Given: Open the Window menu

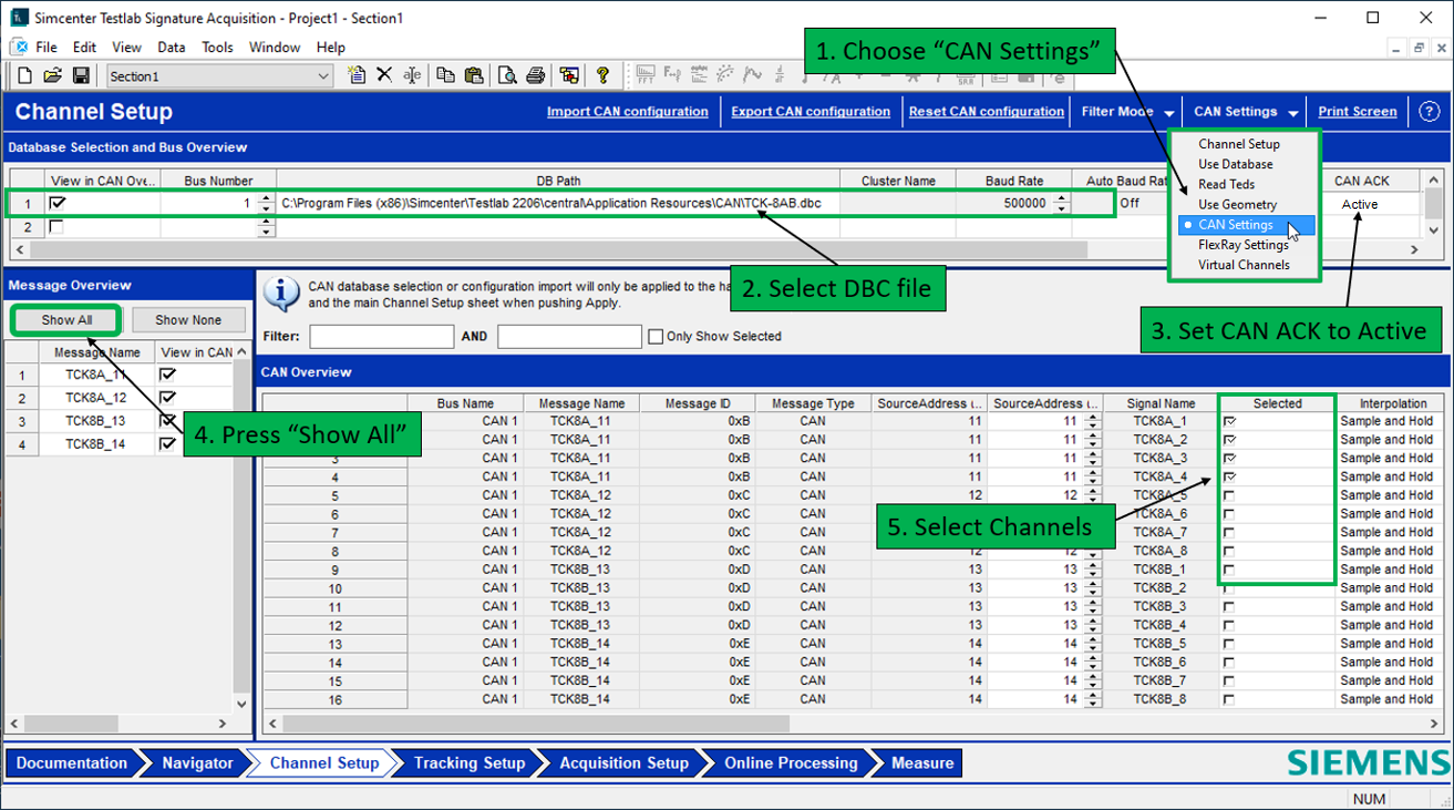Looking at the screenshot, I should pos(274,47).
